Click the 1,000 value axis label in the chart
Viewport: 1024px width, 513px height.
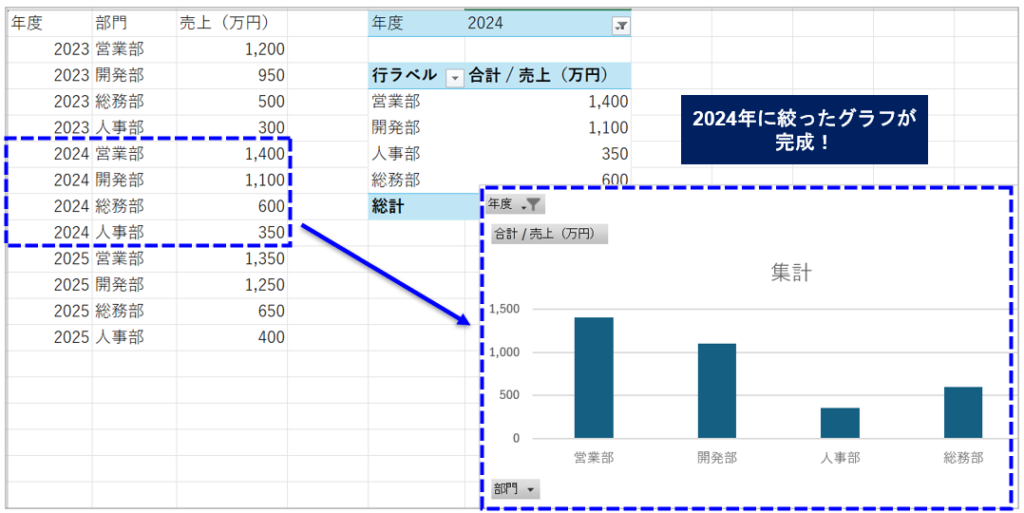tap(504, 352)
